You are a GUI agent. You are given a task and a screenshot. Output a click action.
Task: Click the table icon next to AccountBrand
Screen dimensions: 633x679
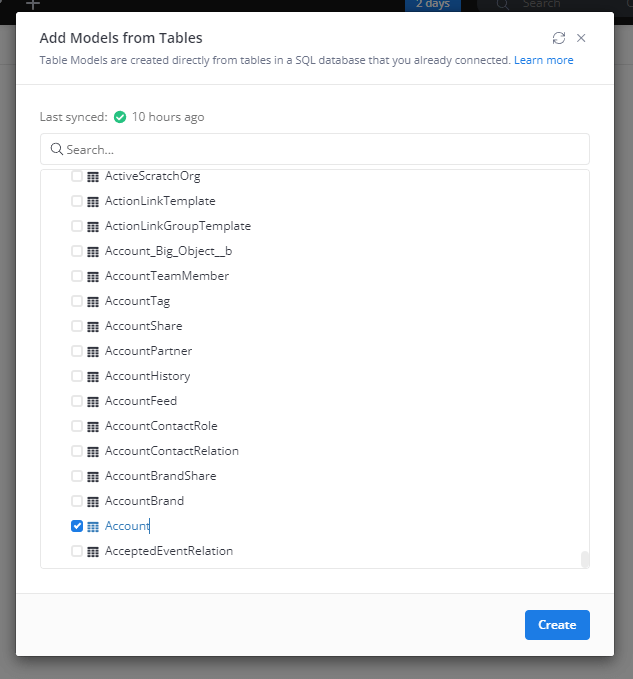point(93,501)
